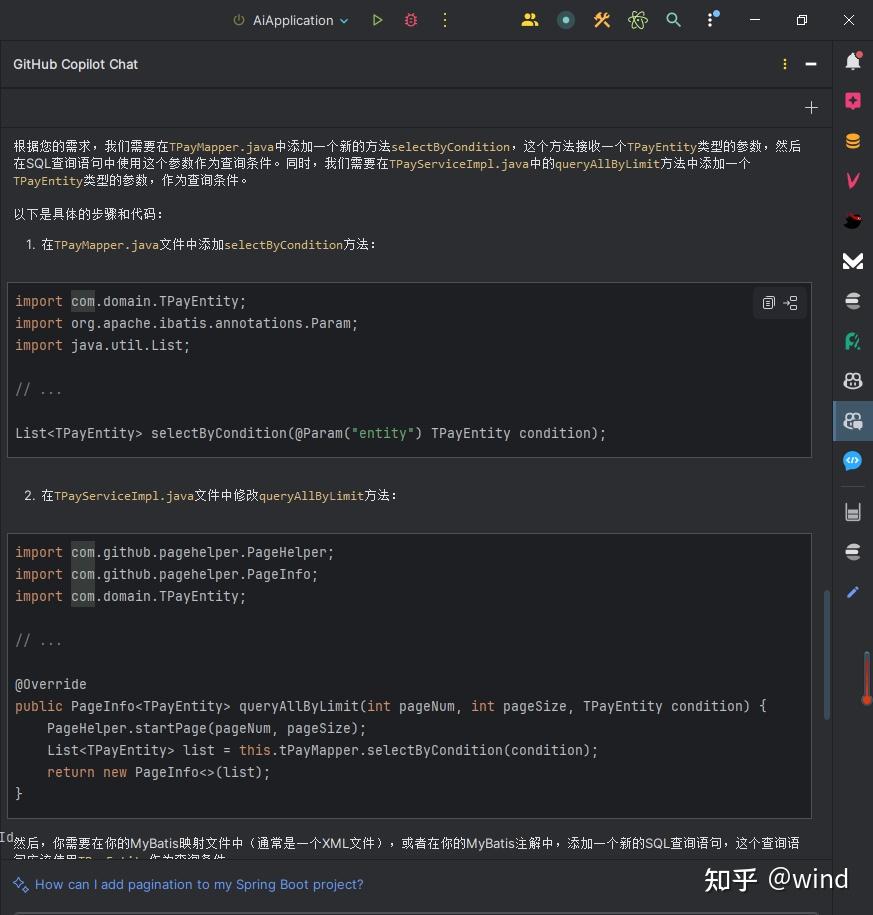Image resolution: width=873 pixels, height=915 pixels.
Task: Select the GitHub Copilot Chat sidebar icon
Action: [x=852, y=421]
